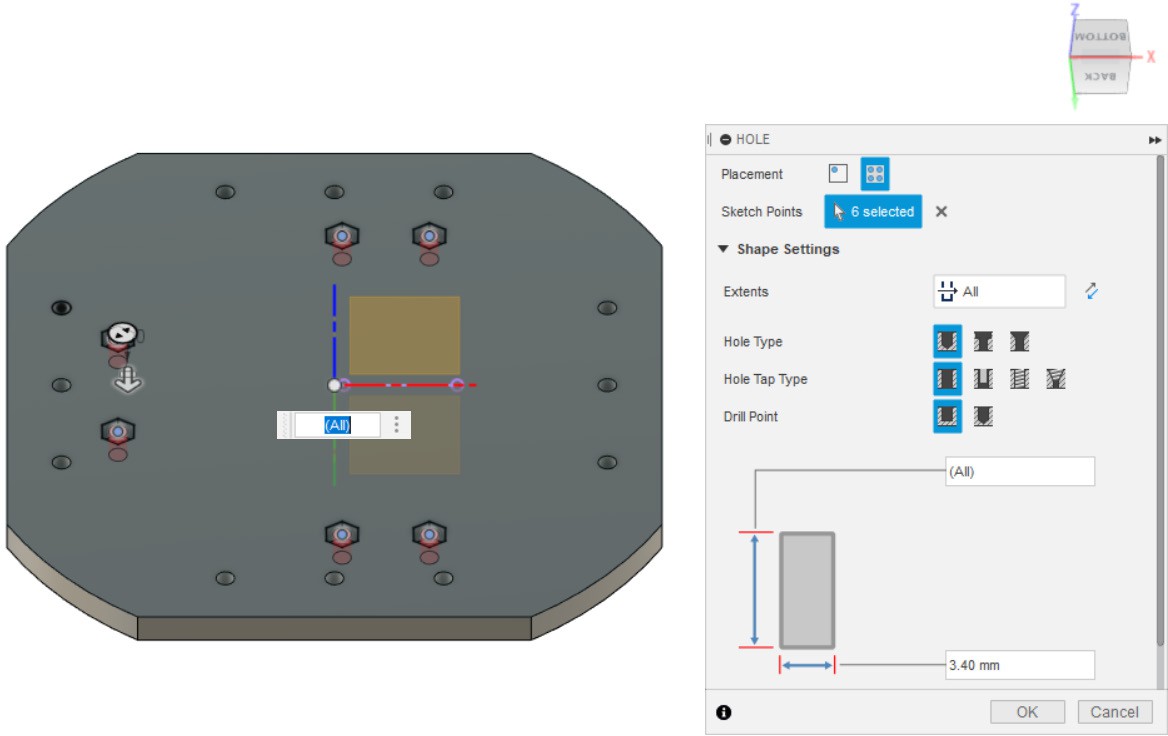Viewport: 1168px width, 736px height.
Task: Click the Cancel button
Action: [x=1114, y=712]
